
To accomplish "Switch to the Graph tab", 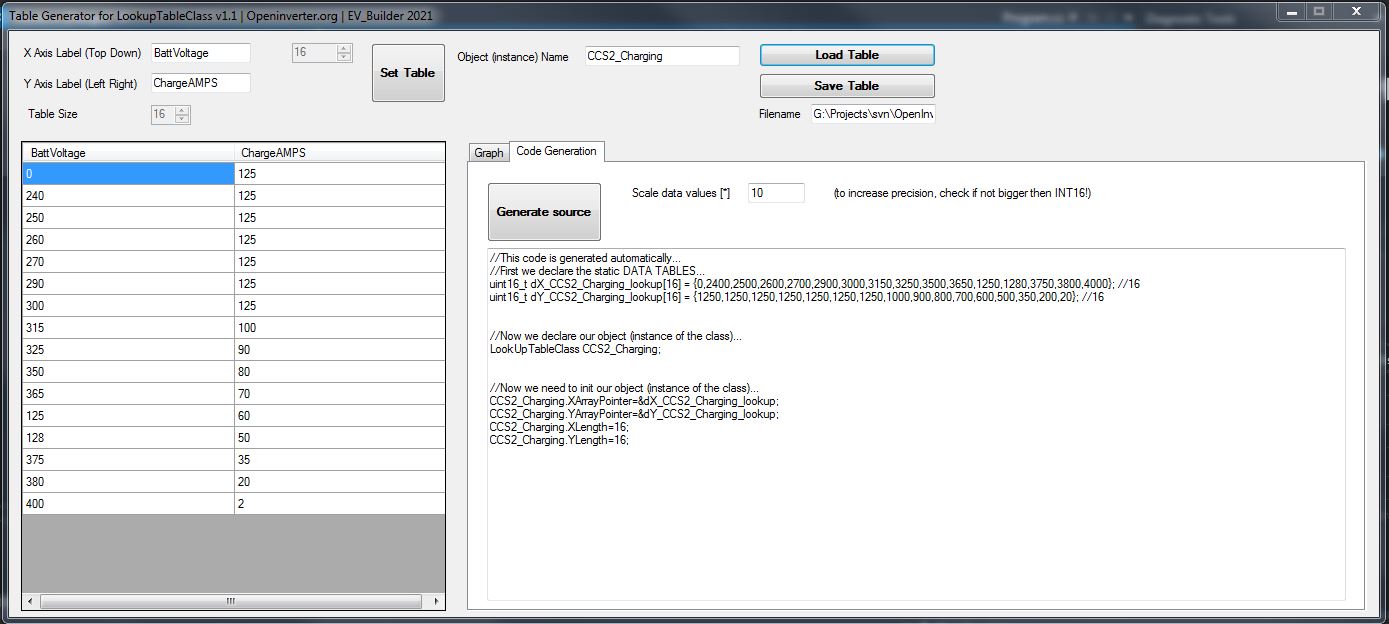I will click(488, 153).
